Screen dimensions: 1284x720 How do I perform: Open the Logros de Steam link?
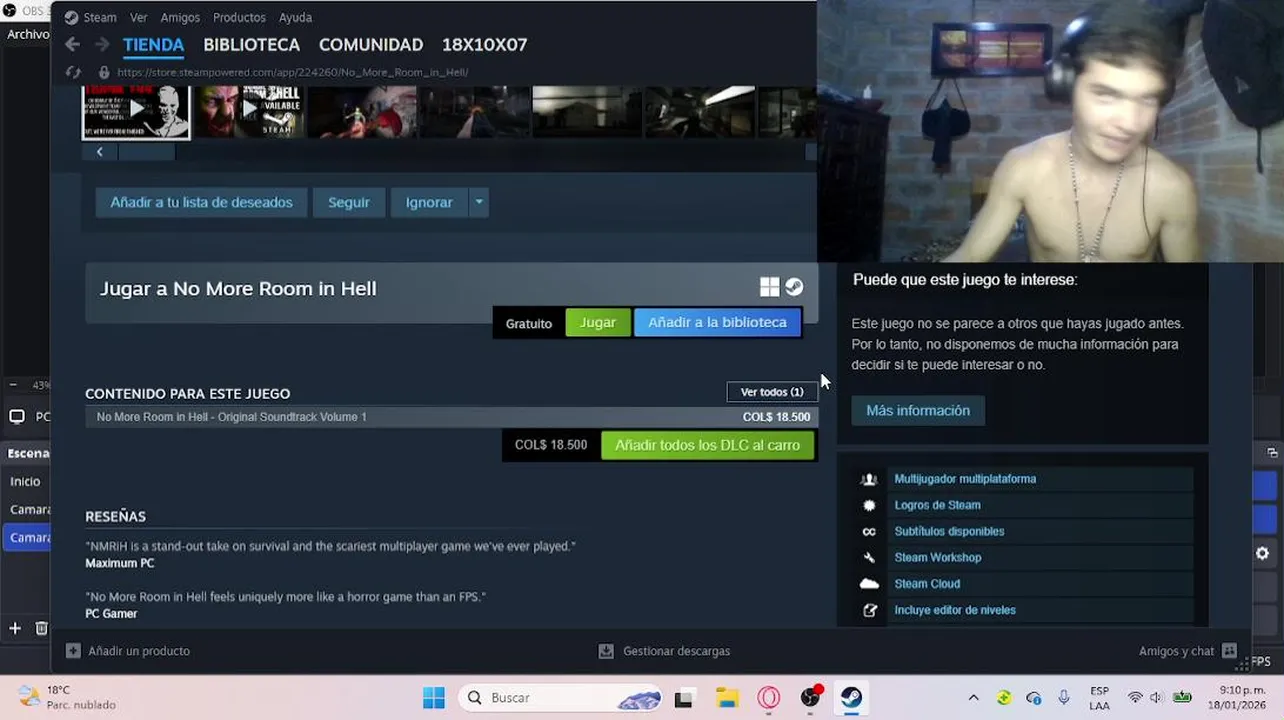pos(937,505)
